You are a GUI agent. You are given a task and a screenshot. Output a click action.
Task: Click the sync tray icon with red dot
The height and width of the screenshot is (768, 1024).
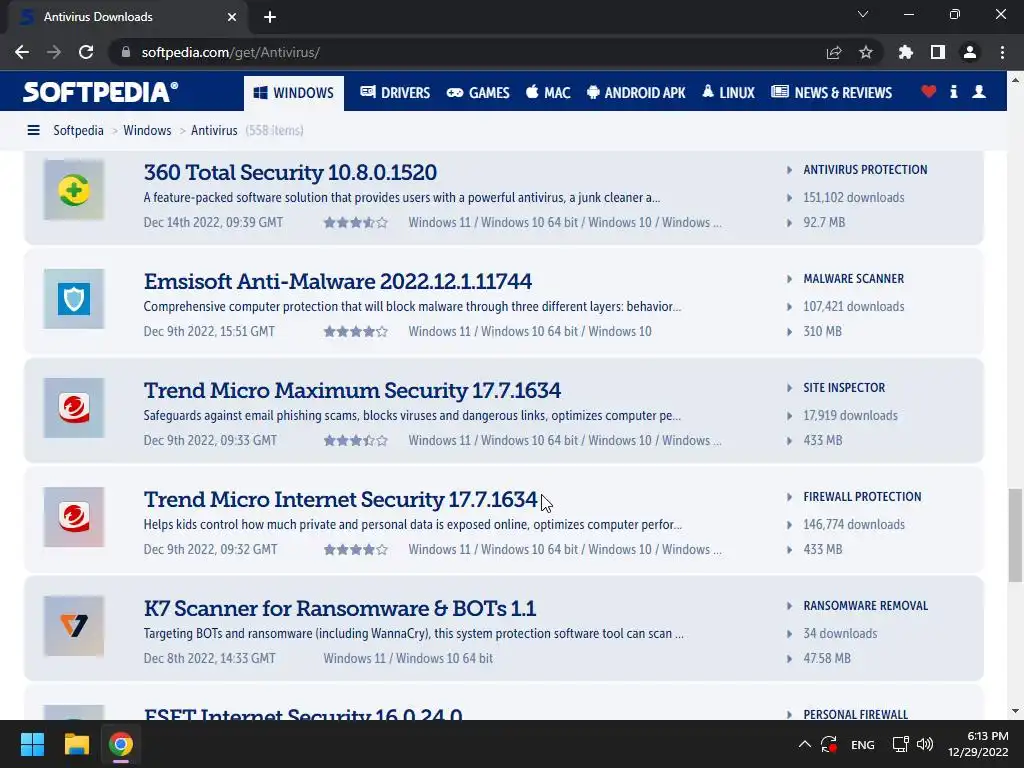[829, 744]
